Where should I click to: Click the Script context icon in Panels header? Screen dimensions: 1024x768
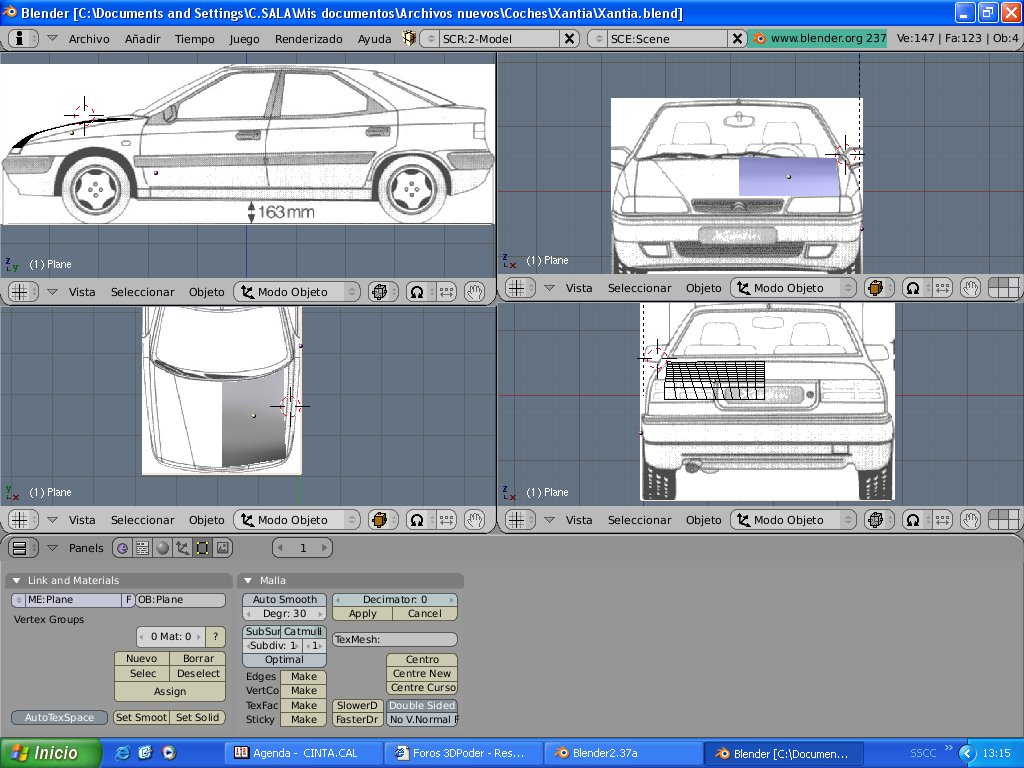coord(142,548)
